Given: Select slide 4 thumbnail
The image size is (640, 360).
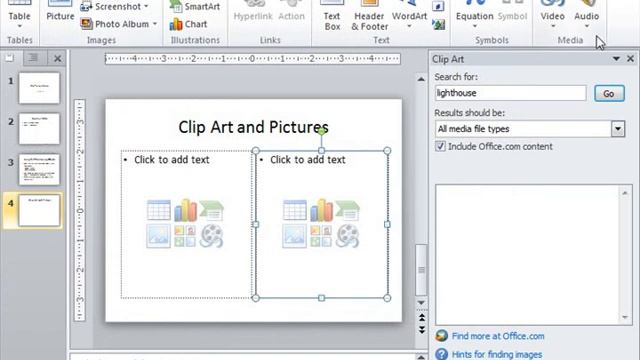Looking at the screenshot, I should pyautogui.click(x=39, y=211).
